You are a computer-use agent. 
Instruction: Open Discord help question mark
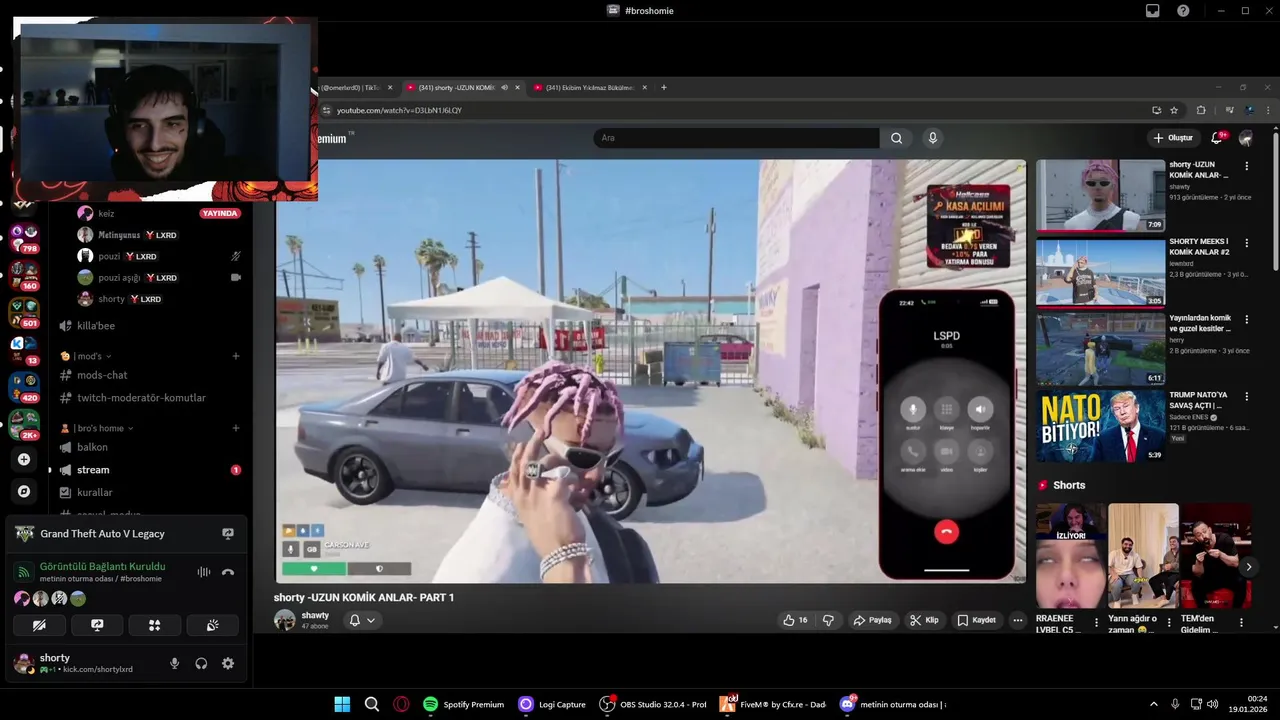(1183, 10)
